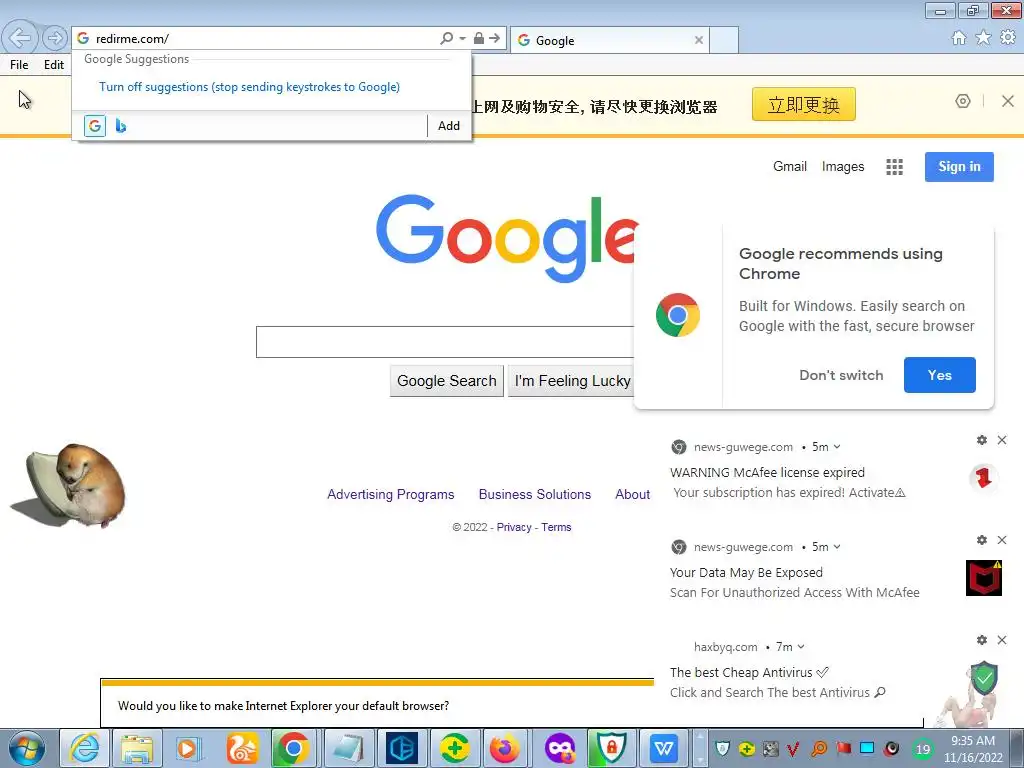Click Add to add a search provider
This screenshot has width=1024, height=768.
click(449, 125)
